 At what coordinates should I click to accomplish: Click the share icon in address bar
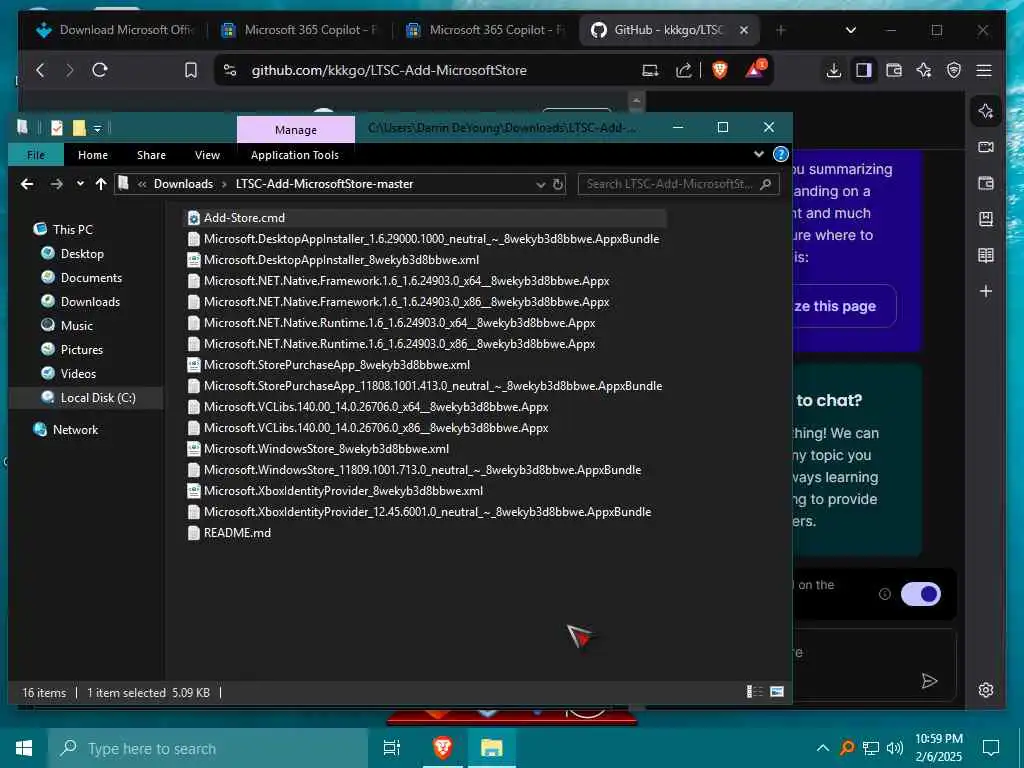[684, 70]
